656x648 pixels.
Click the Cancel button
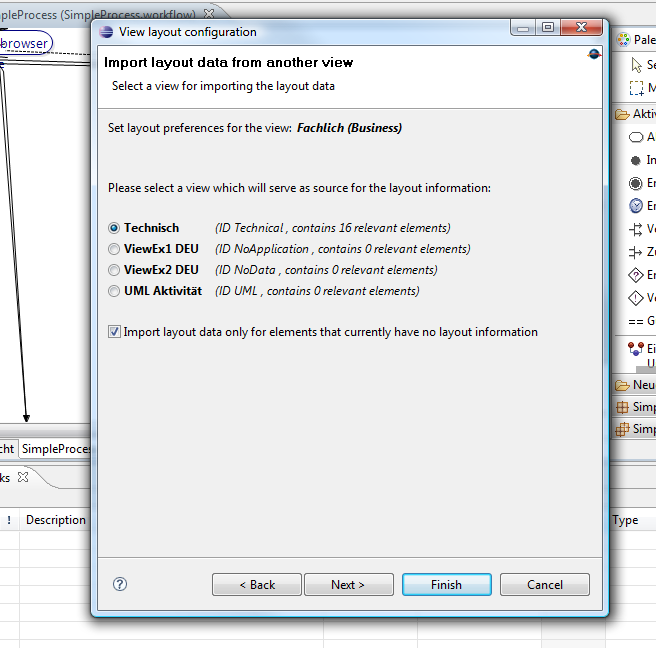(544, 584)
